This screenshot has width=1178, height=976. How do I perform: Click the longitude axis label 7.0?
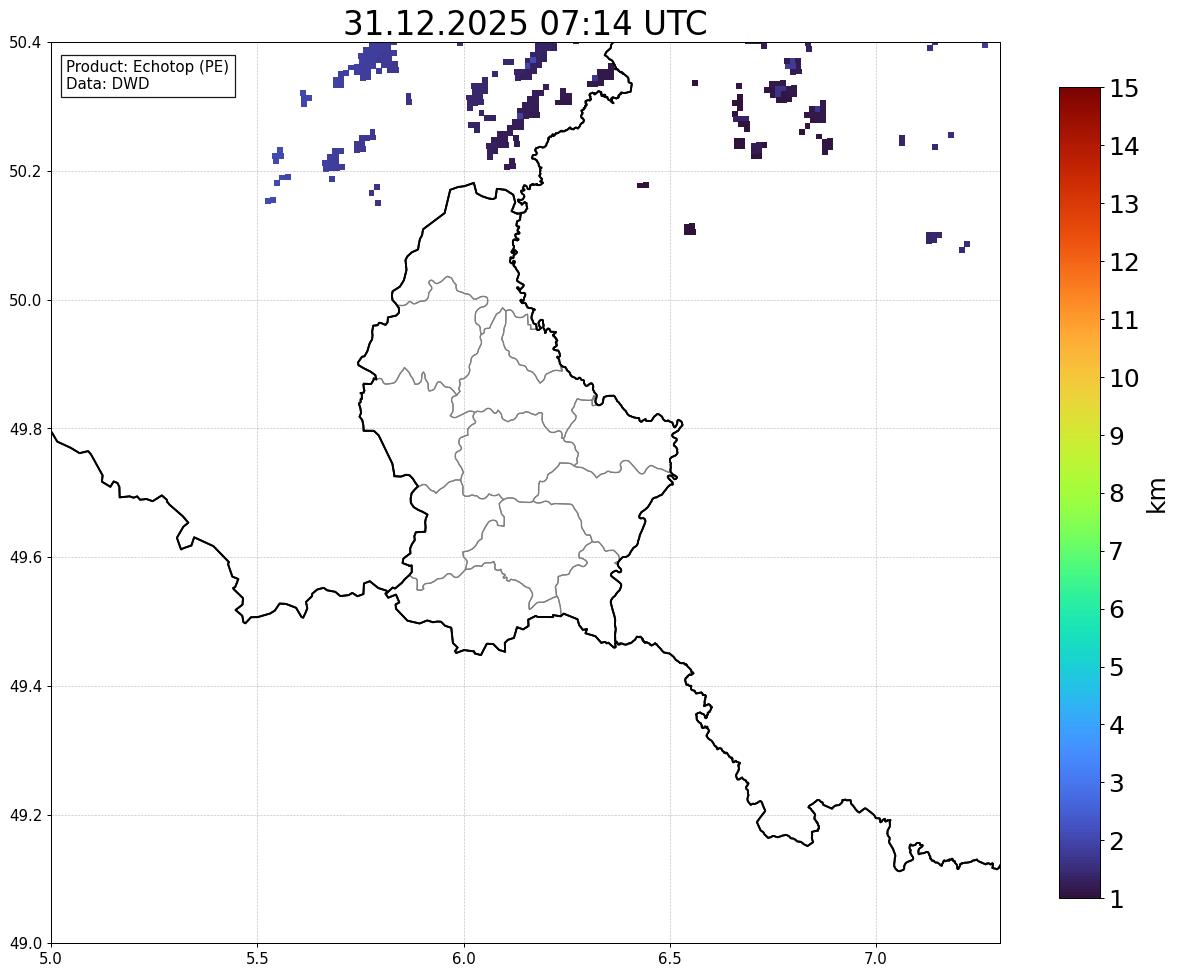pos(876,959)
